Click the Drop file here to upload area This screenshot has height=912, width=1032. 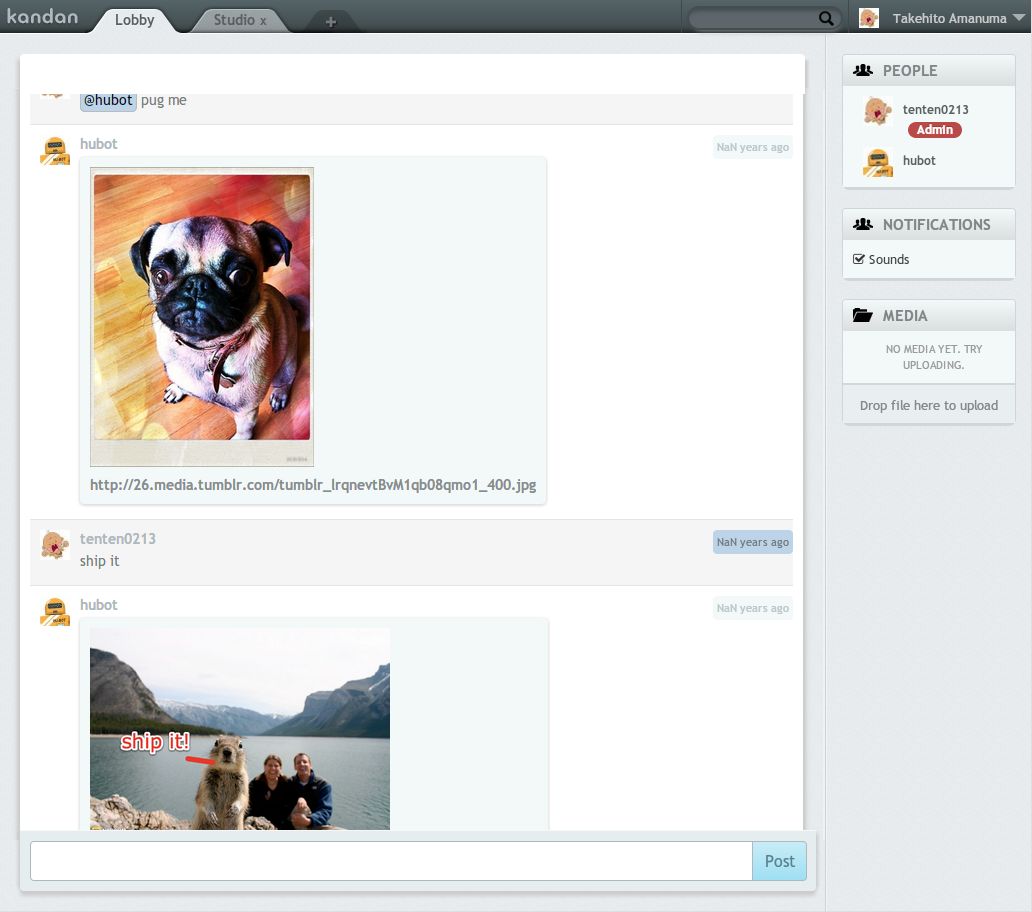point(928,405)
